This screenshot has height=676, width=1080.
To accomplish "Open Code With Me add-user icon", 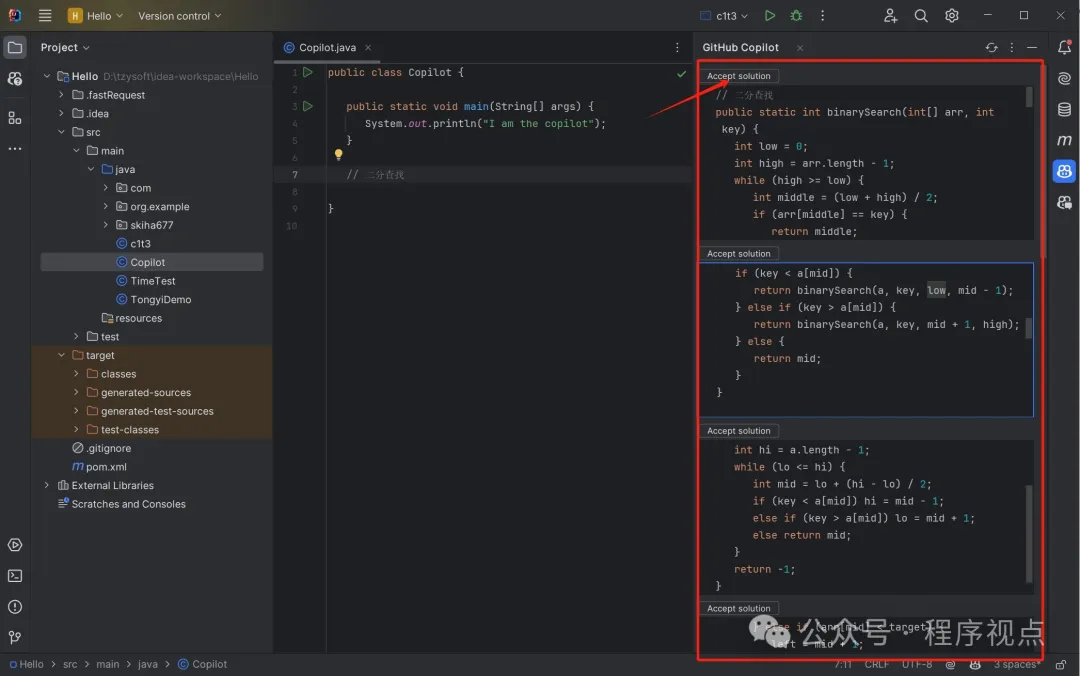I will pyautogui.click(x=890, y=15).
